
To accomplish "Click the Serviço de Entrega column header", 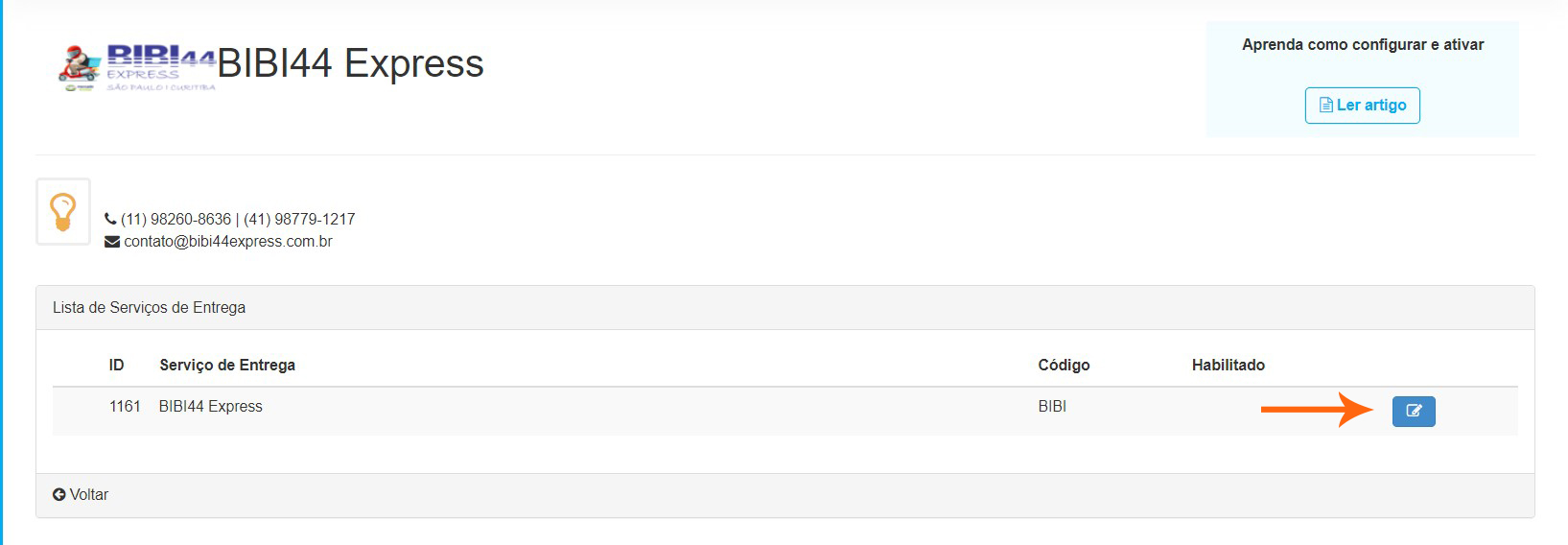I will click(227, 365).
